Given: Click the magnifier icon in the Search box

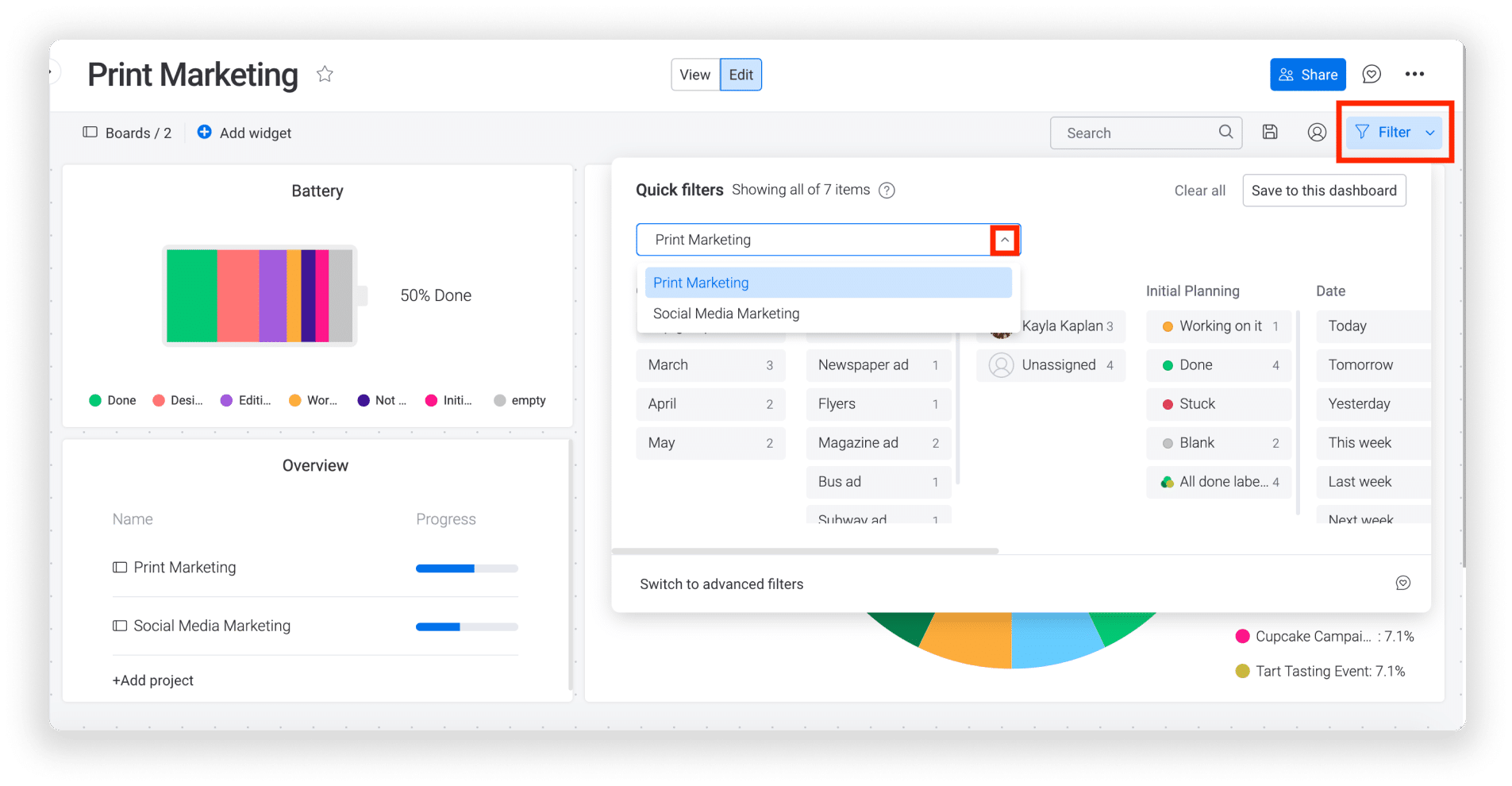Looking at the screenshot, I should 1225,132.
